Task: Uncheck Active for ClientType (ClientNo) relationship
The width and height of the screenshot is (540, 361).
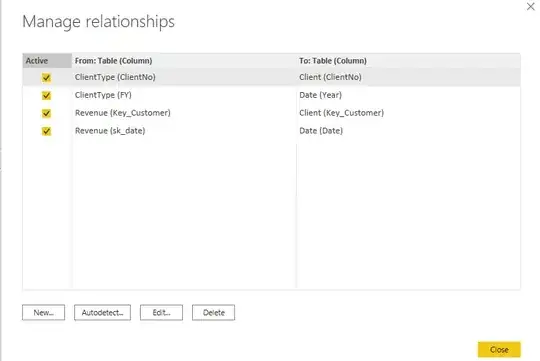Action: [x=46, y=78]
